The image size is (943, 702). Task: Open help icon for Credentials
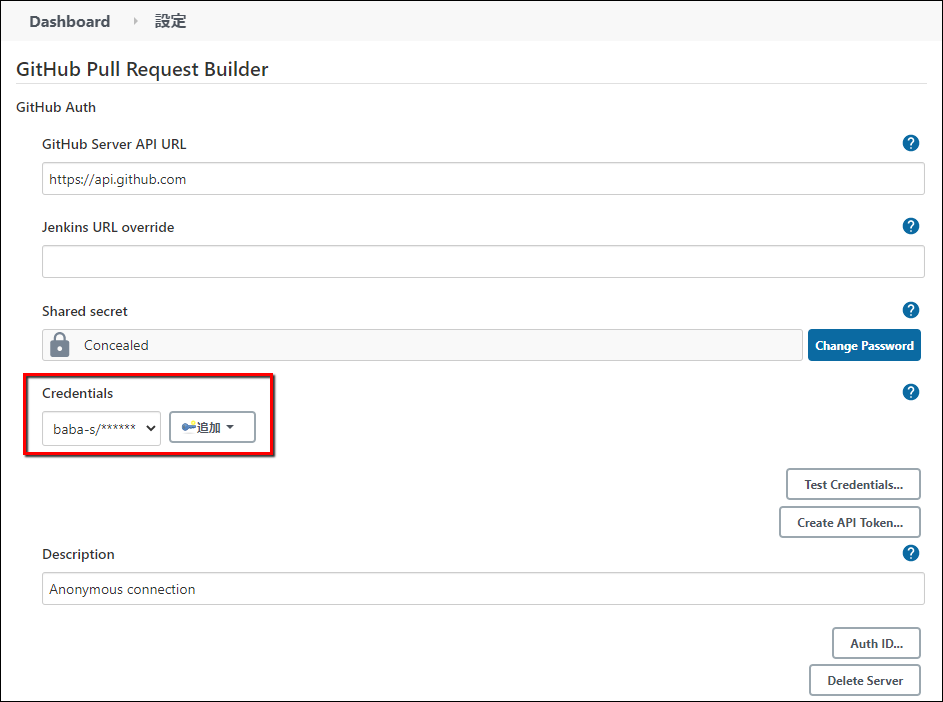[911, 392]
